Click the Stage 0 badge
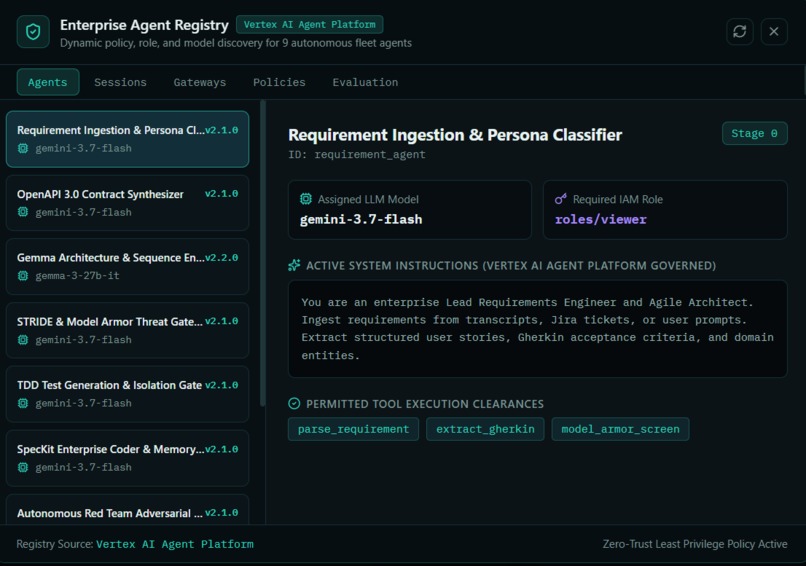 pos(755,134)
